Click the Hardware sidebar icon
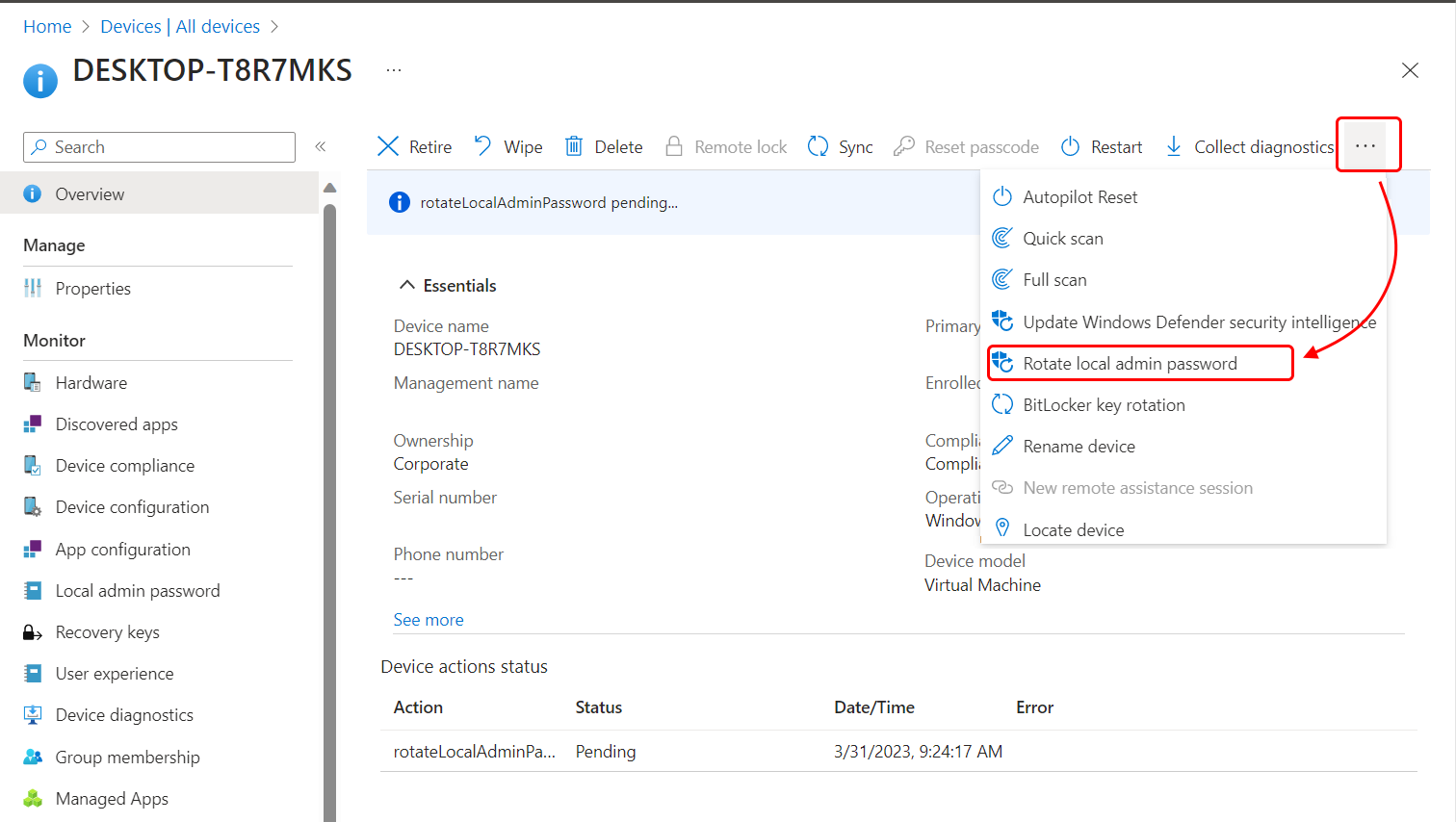 click(33, 382)
